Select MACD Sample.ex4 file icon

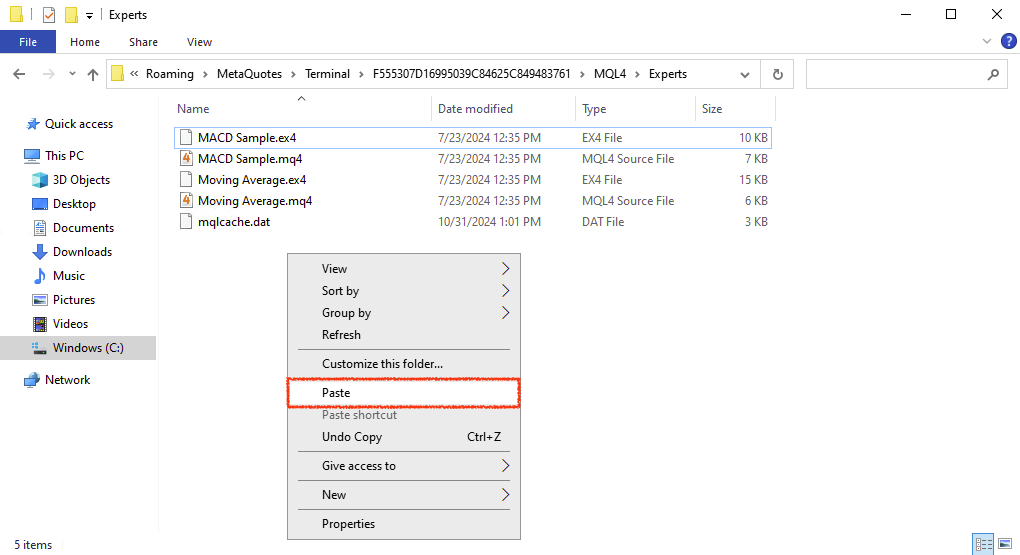pyautogui.click(x=186, y=137)
